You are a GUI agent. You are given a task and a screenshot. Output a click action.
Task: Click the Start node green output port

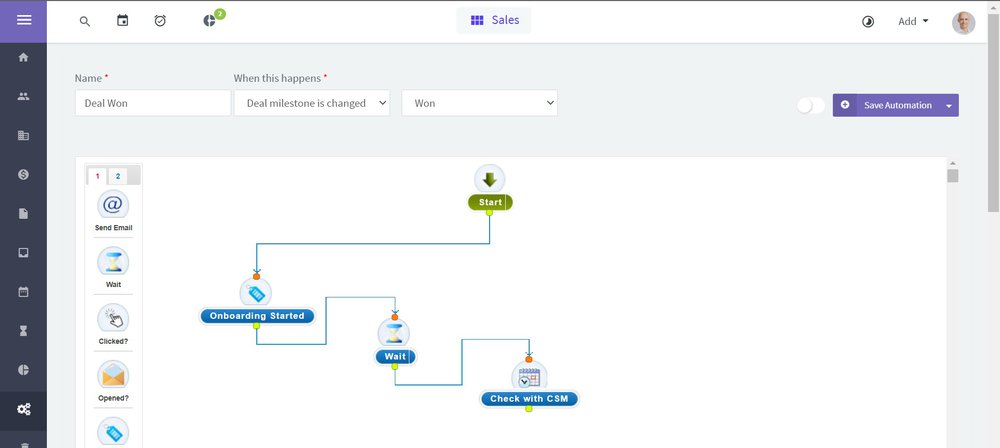coord(489,213)
